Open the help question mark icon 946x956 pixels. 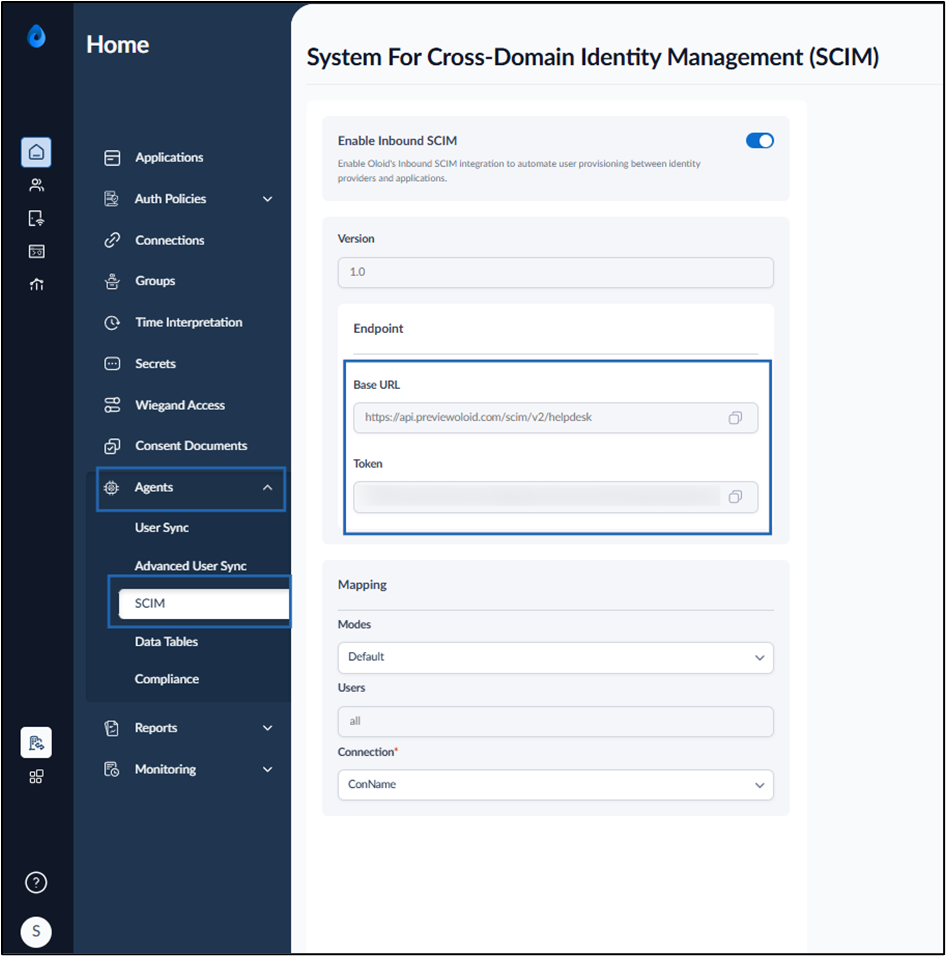36,882
